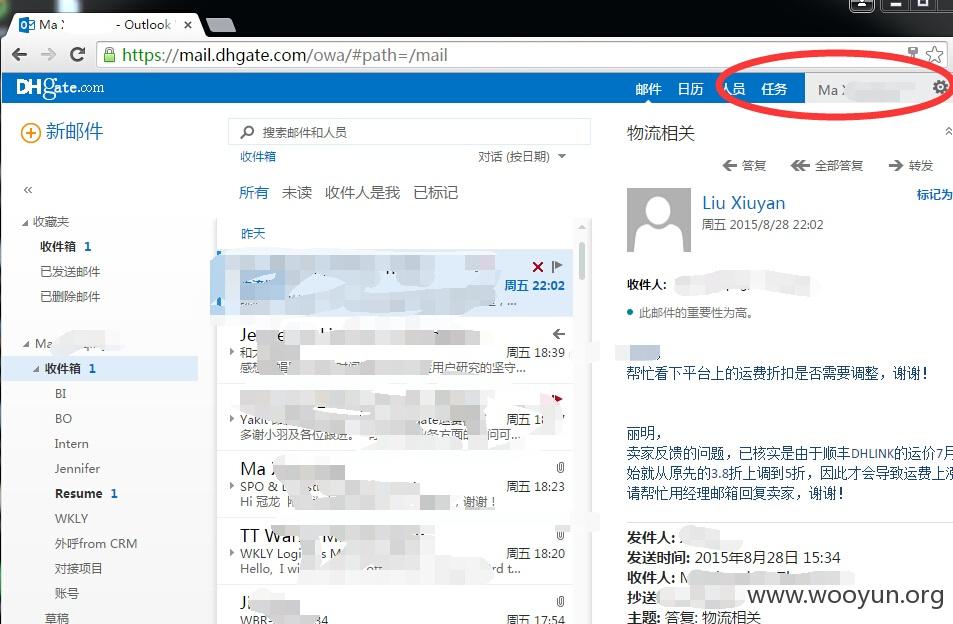Expand the Jennifer 18:39 conversation thread
This screenshot has width=953, height=624.
[x=232, y=351]
